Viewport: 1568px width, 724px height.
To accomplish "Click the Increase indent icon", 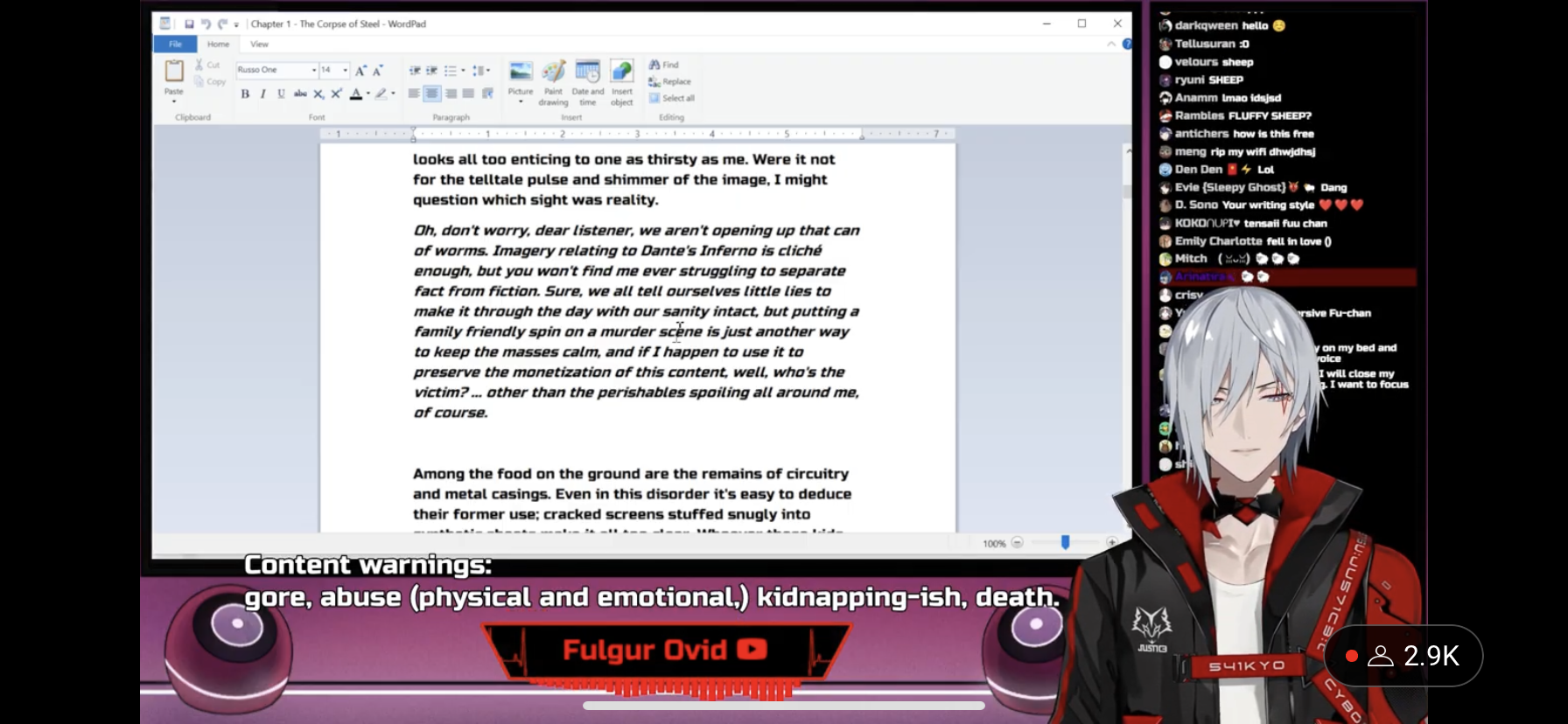I will (432, 70).
